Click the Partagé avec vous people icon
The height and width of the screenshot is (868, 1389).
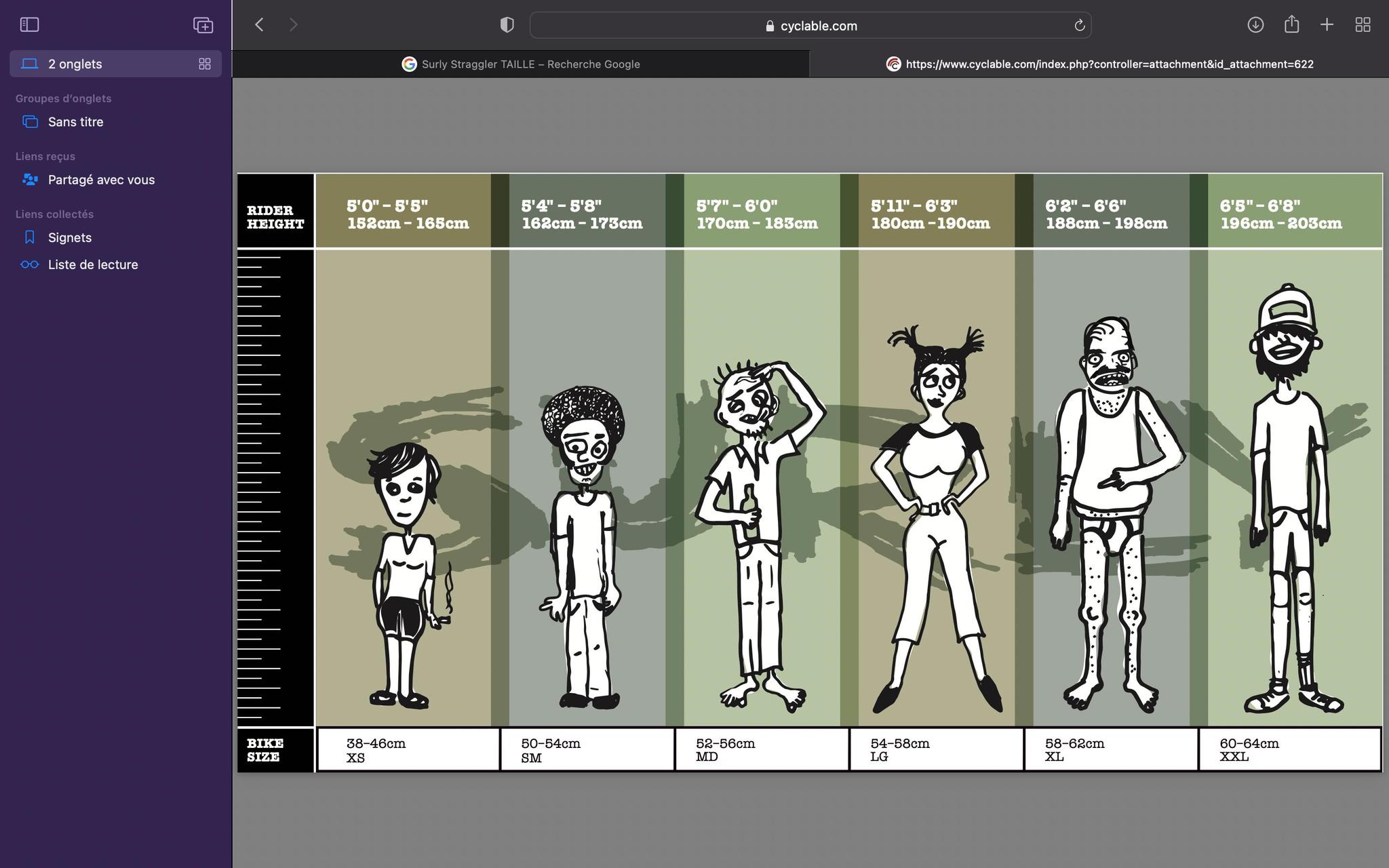pos(30,180)
